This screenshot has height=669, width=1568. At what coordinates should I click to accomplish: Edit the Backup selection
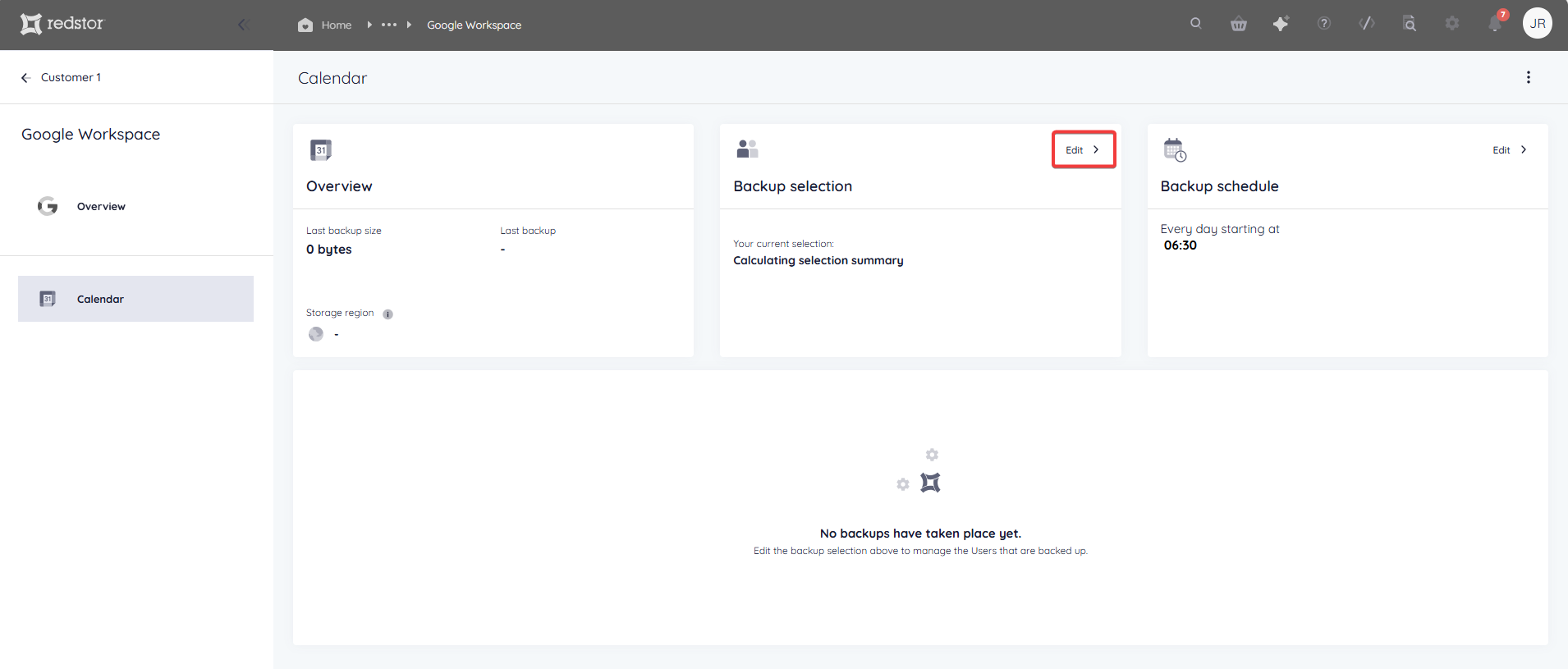click(1083, 149)
